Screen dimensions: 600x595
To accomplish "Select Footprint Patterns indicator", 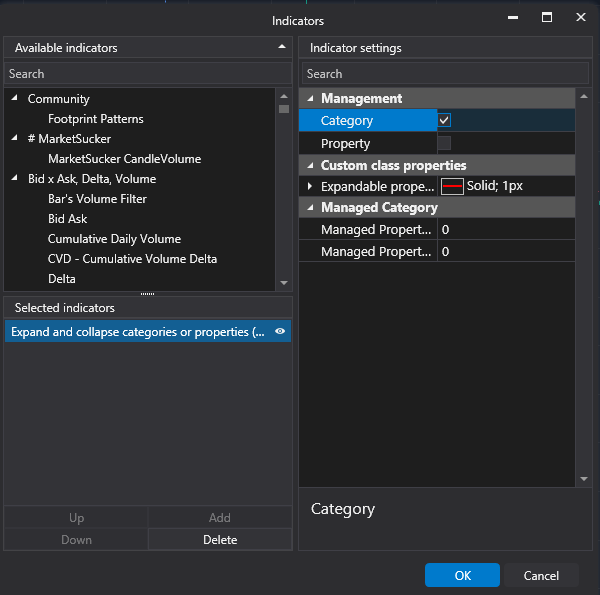I will (96, 119).
